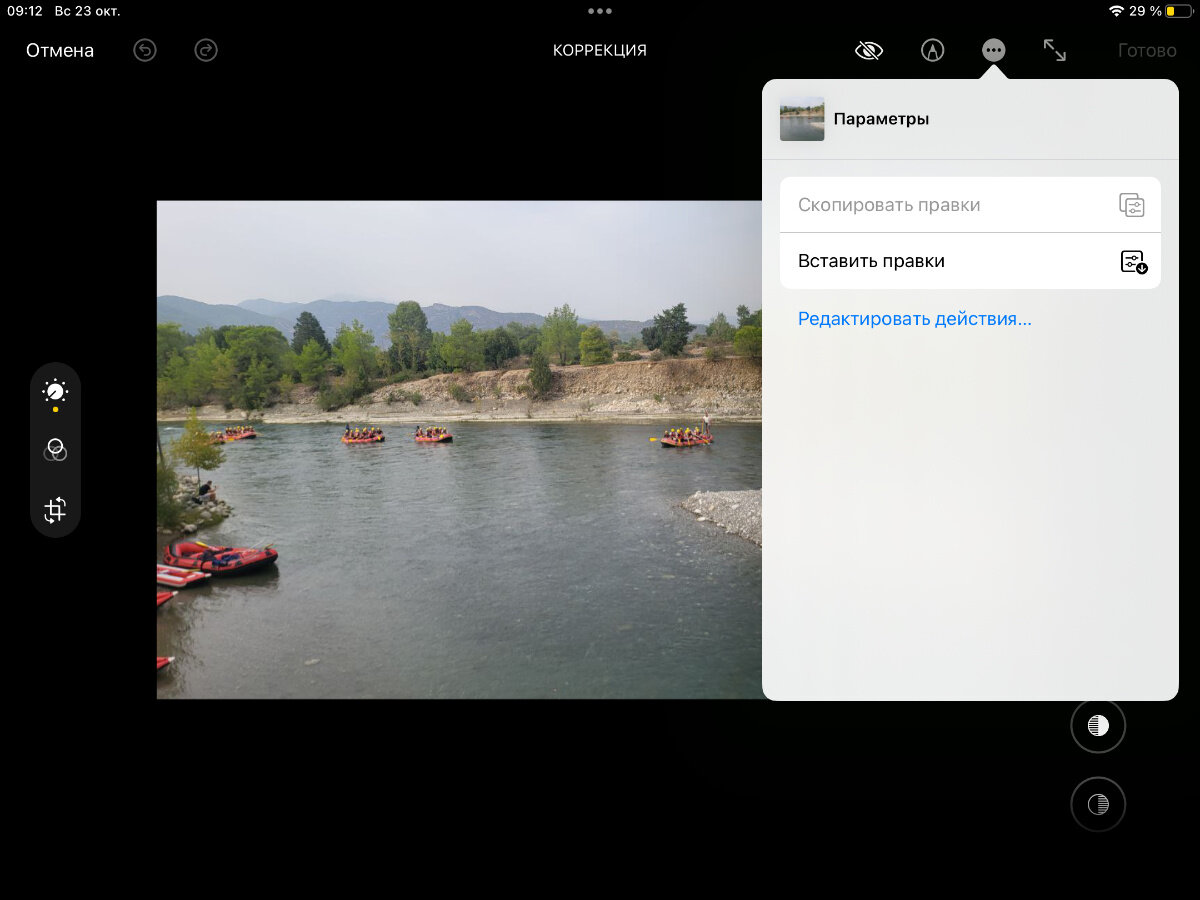Undo the last edit
The image size is (1200, 900).
pos(145,50)
